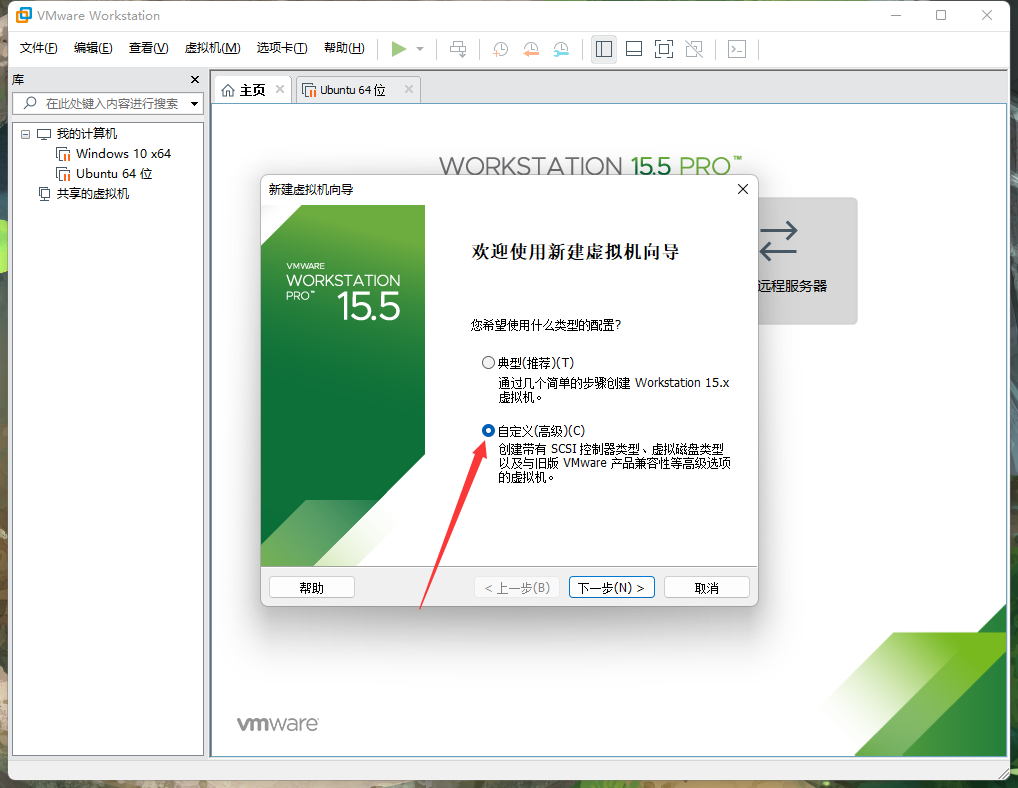Click the Unity mode toolbar icon
This screenshot has width=1018, height=788.
(x=694, y=49)
